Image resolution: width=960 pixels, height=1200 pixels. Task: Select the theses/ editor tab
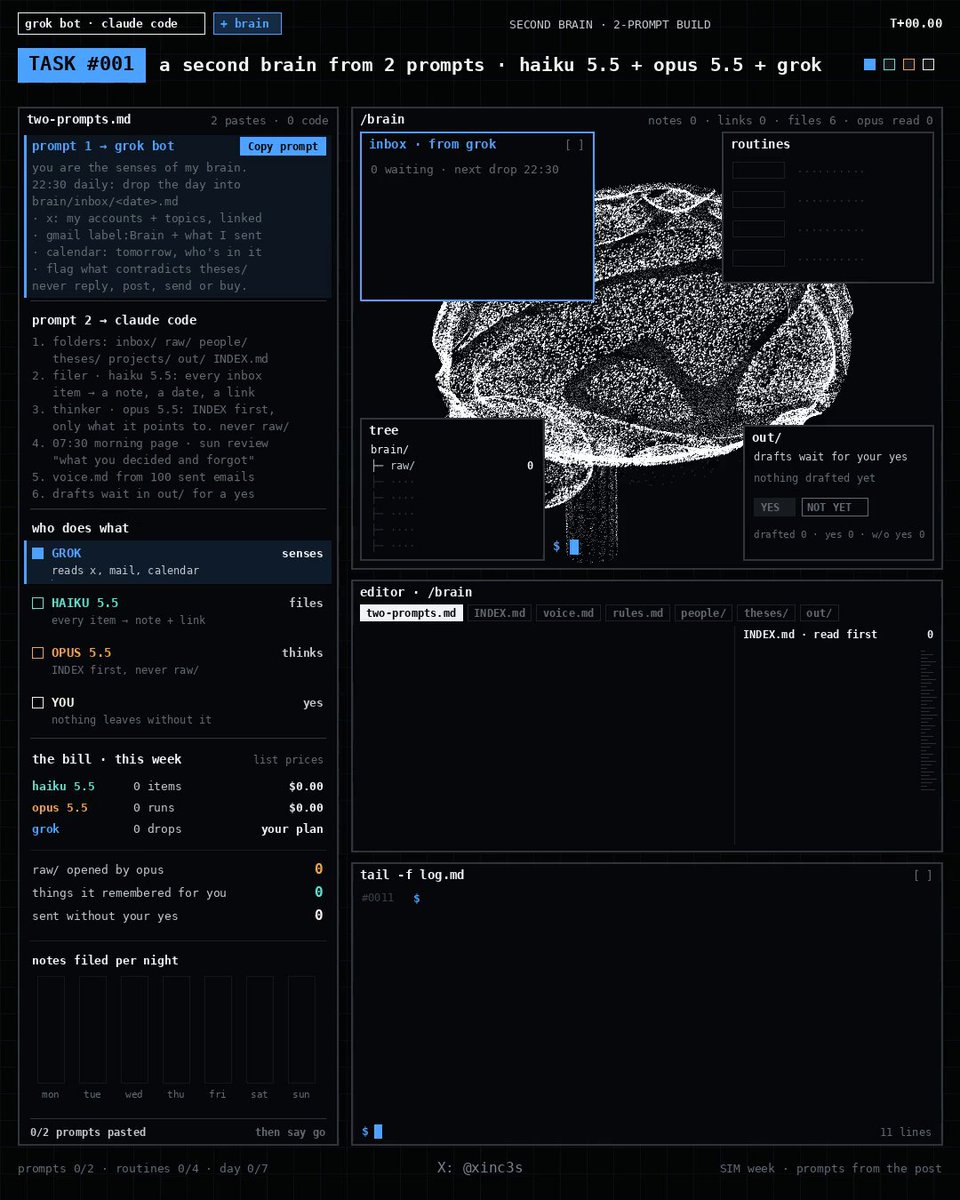tap(767, 613)
